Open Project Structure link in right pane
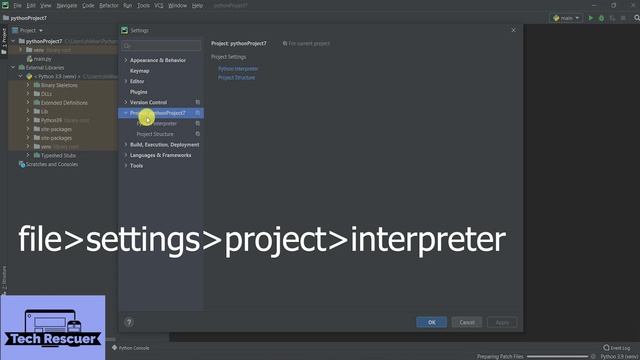Image resolution: width=640 pixels, height=360 pixels. click(x=236, y=78)
